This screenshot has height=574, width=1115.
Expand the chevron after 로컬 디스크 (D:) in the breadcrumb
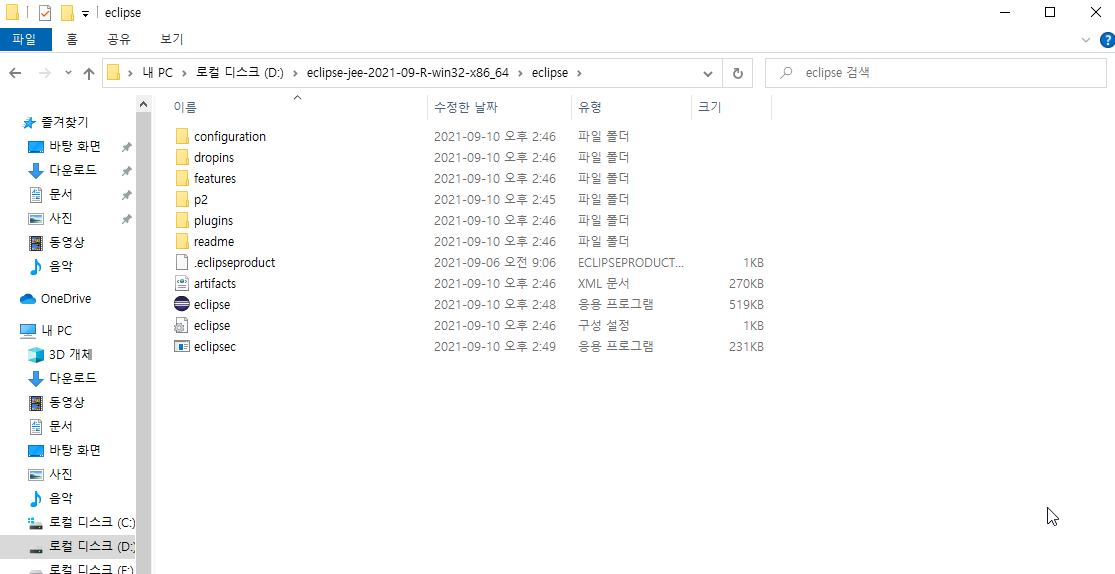294,73
